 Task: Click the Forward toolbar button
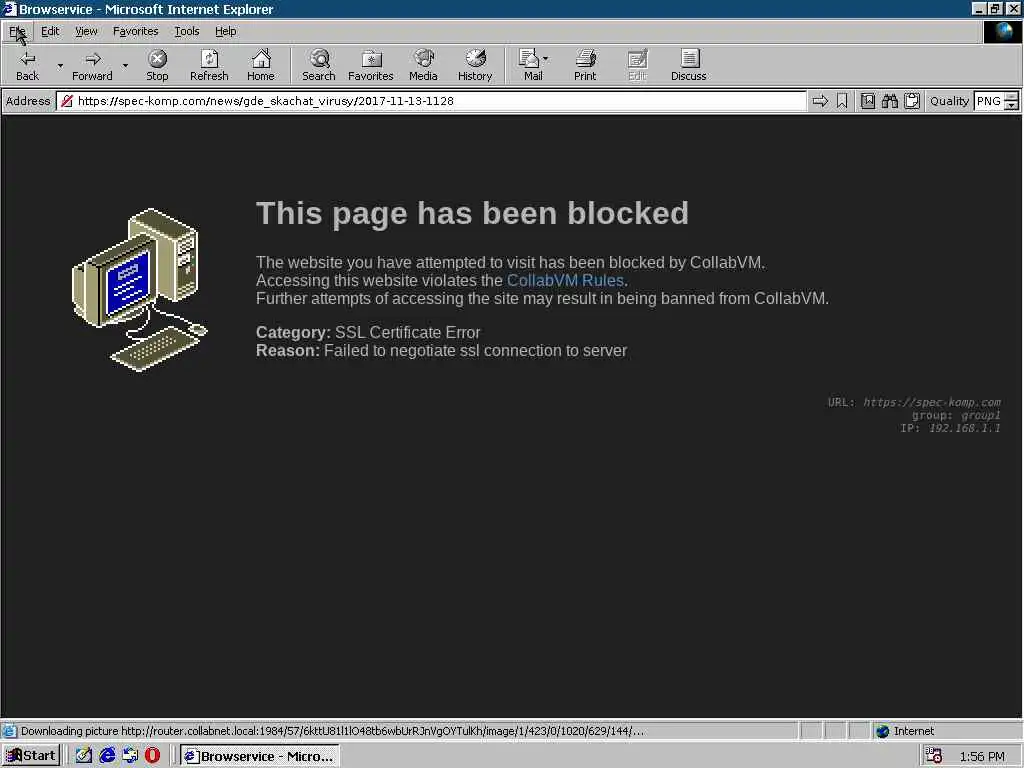point(92,65)
